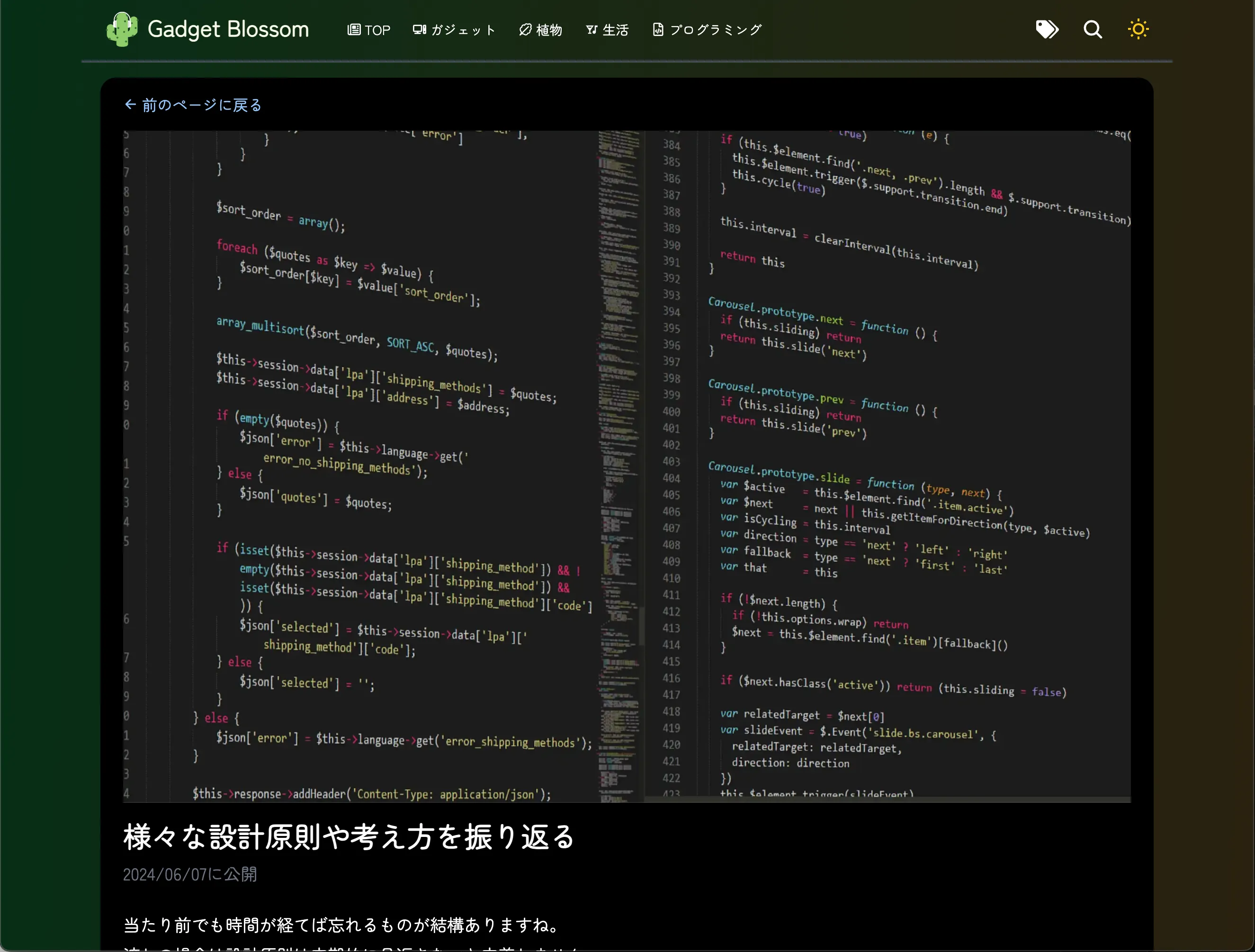Open search with the magnifier icon

click(x=1093, y=29)
